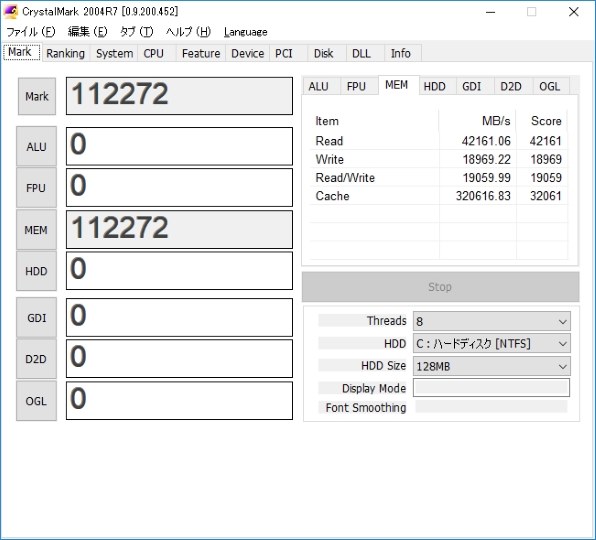The height and width of the screenshot is (540, 596).
Task: Open the ファイル (F) menu
Action: click(31, 32)
